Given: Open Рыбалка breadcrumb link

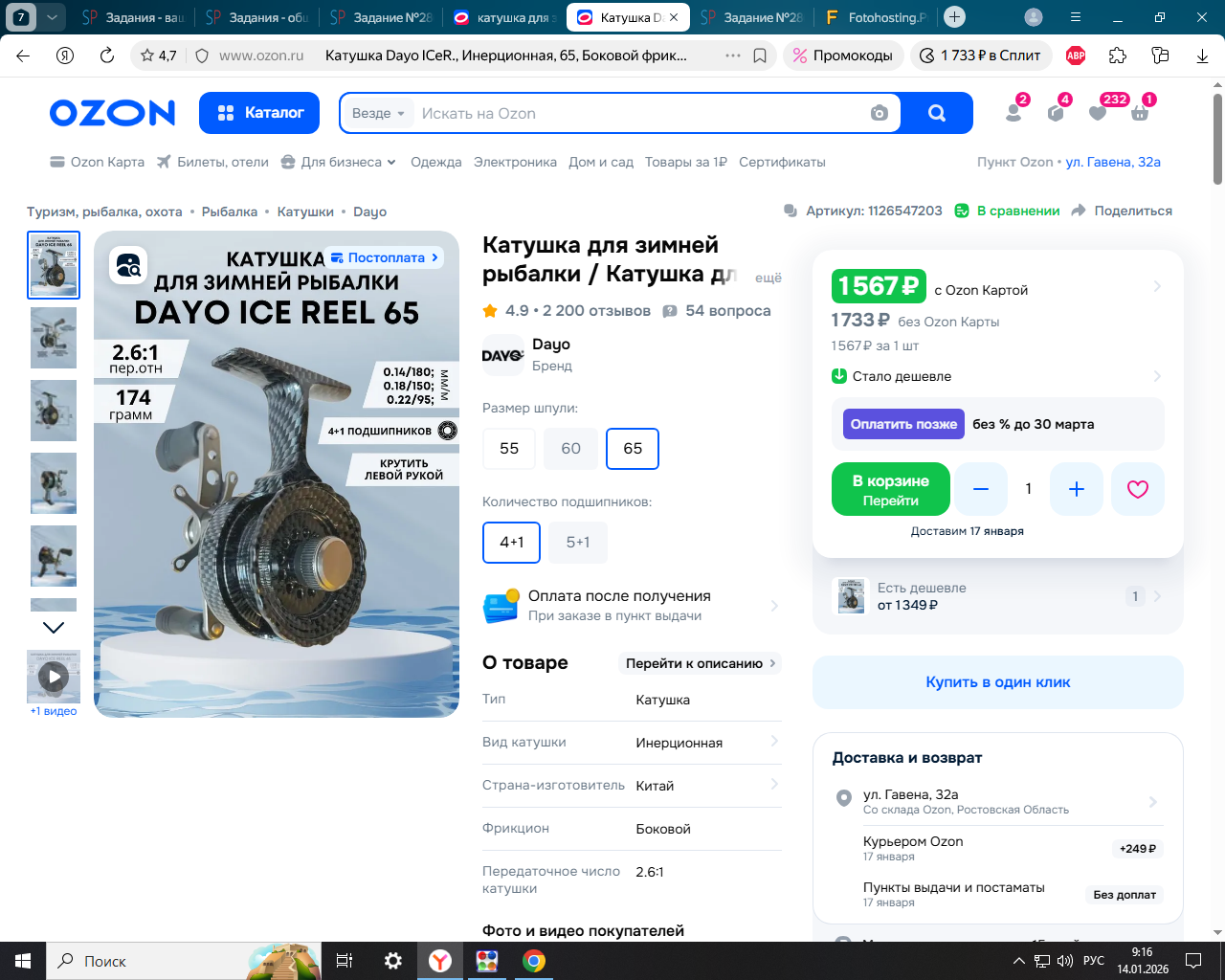Looking at the screenshot, I should [x=230, y=212].
